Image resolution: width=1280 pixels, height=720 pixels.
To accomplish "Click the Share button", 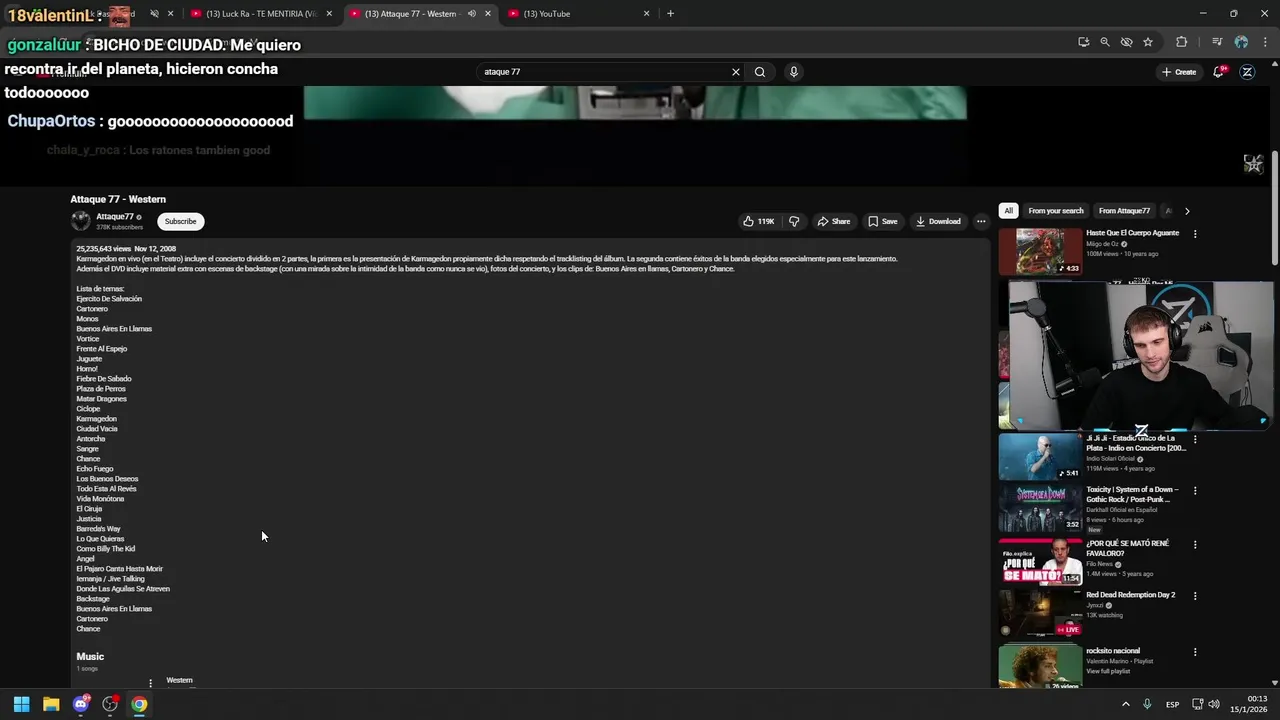I will tap(833, 221).
